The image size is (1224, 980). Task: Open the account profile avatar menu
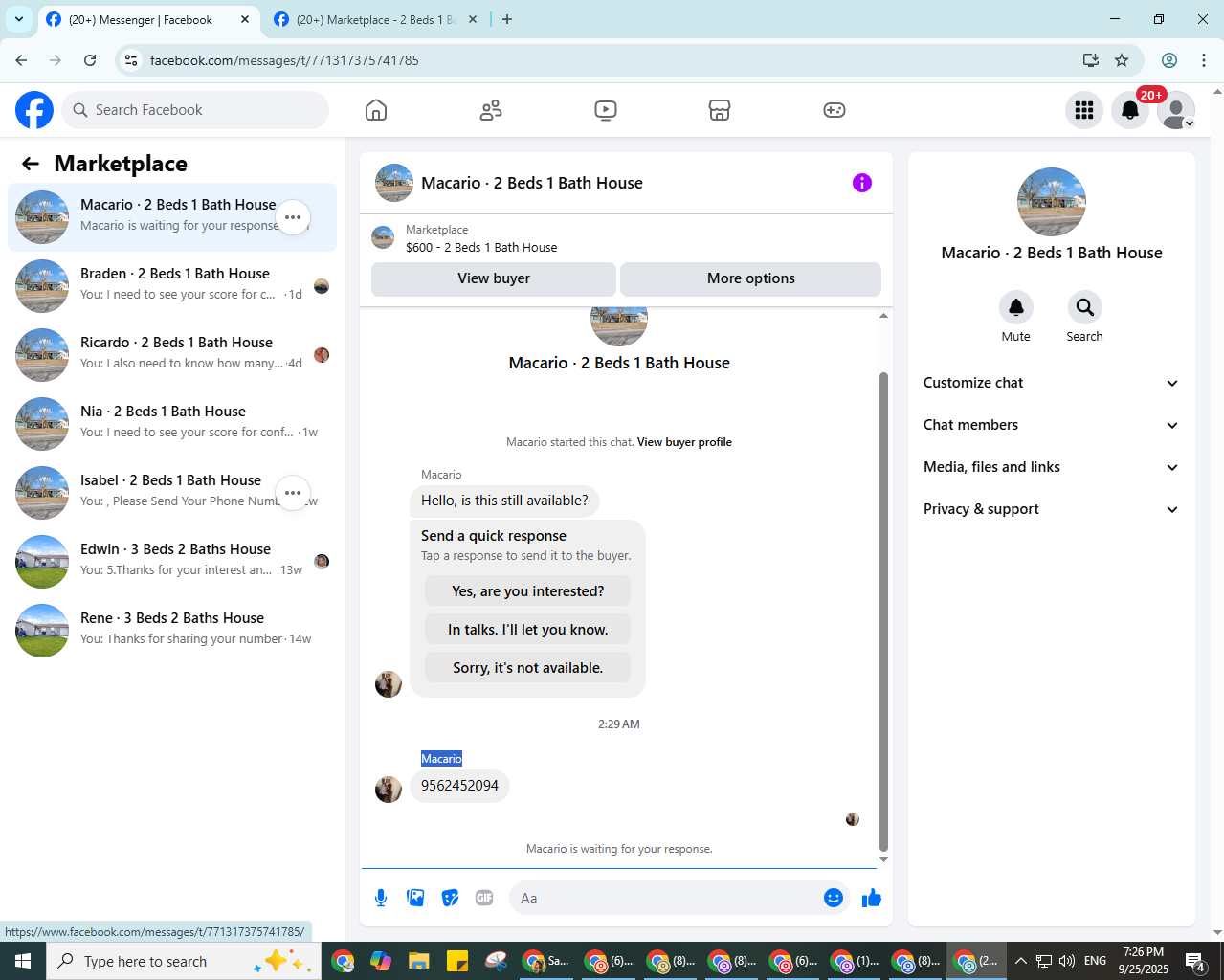(x=1176, y=110)
